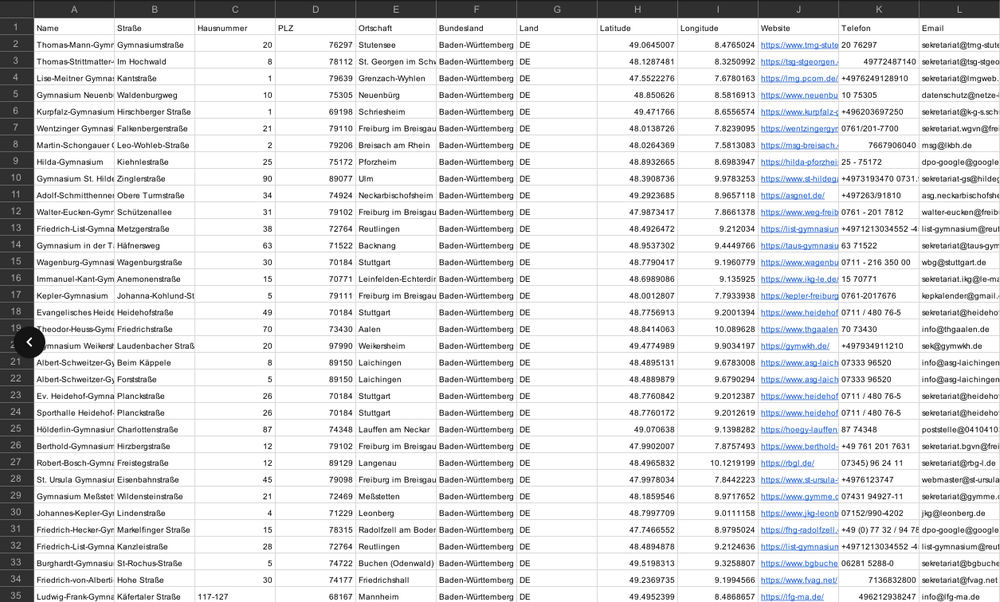1000x602 pixels.
Task: Select the street cell 'Schützenallee'
Action: click(154, 212)
